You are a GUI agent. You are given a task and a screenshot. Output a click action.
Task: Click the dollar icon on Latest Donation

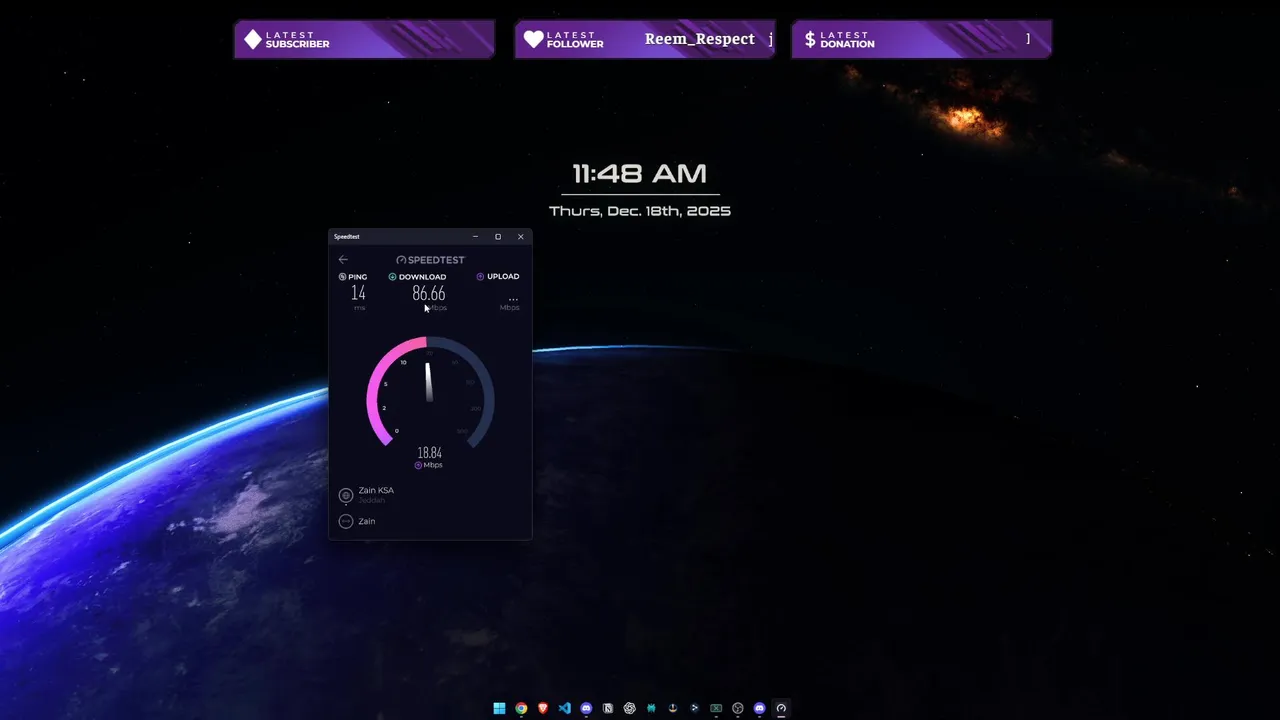click(810, 39)
